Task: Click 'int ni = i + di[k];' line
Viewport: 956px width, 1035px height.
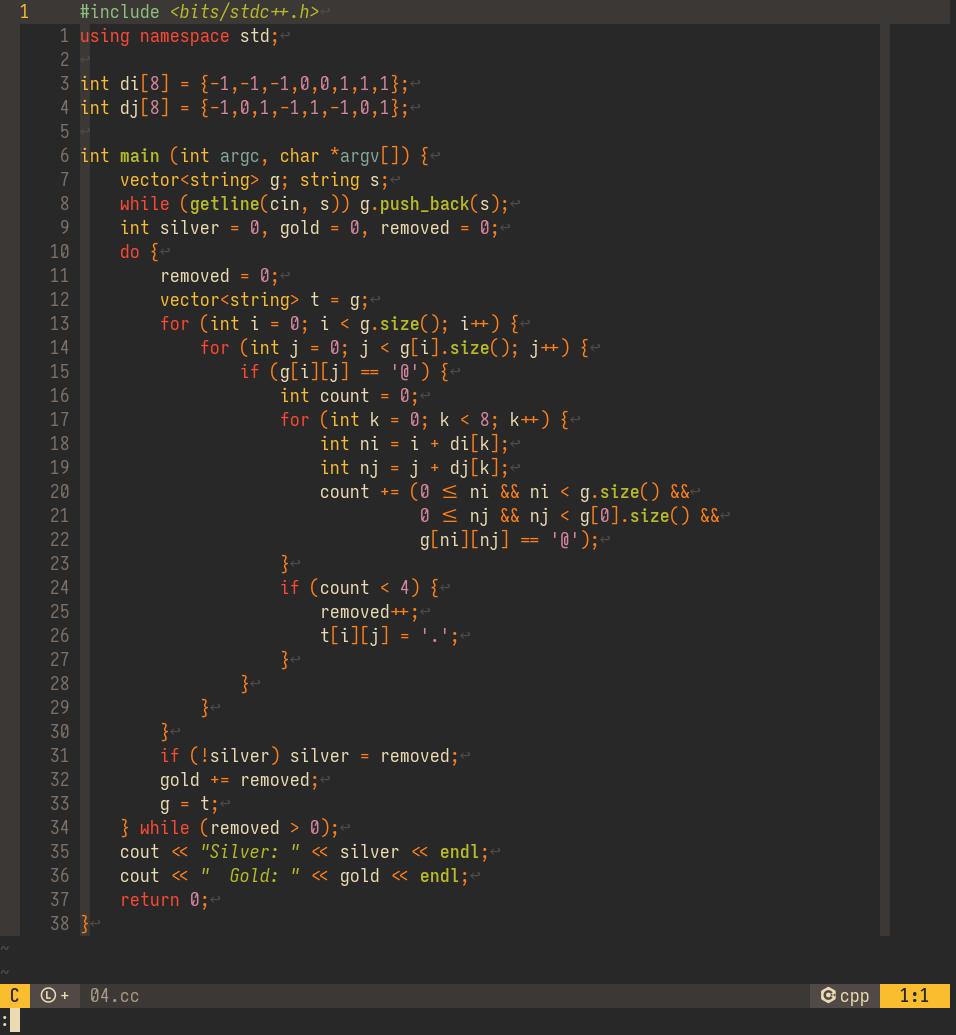Action: (415, 444)
